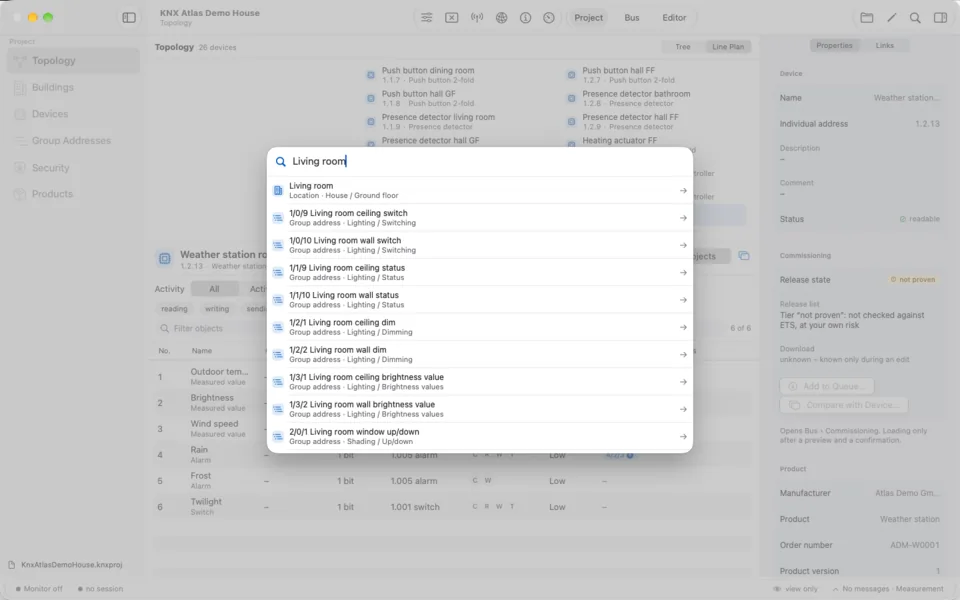The image size is (960, 600).
Task: Toggle the right inspector panel icon
Action: 940,18
